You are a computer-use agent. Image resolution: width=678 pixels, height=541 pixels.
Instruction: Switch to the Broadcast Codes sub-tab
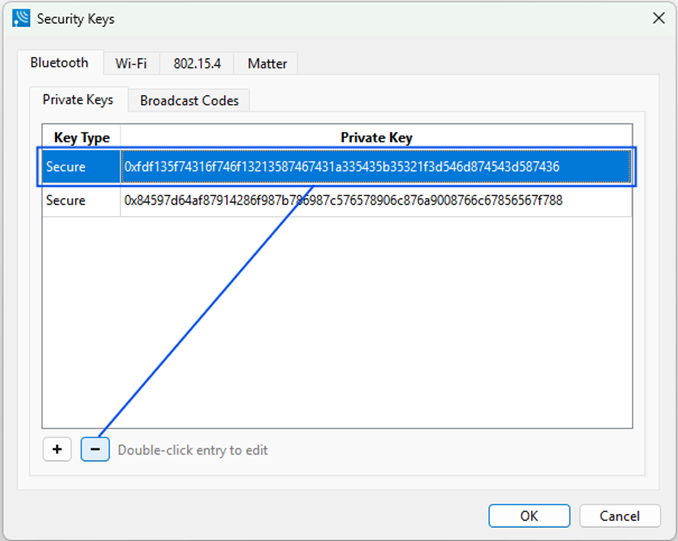[189, 100]
